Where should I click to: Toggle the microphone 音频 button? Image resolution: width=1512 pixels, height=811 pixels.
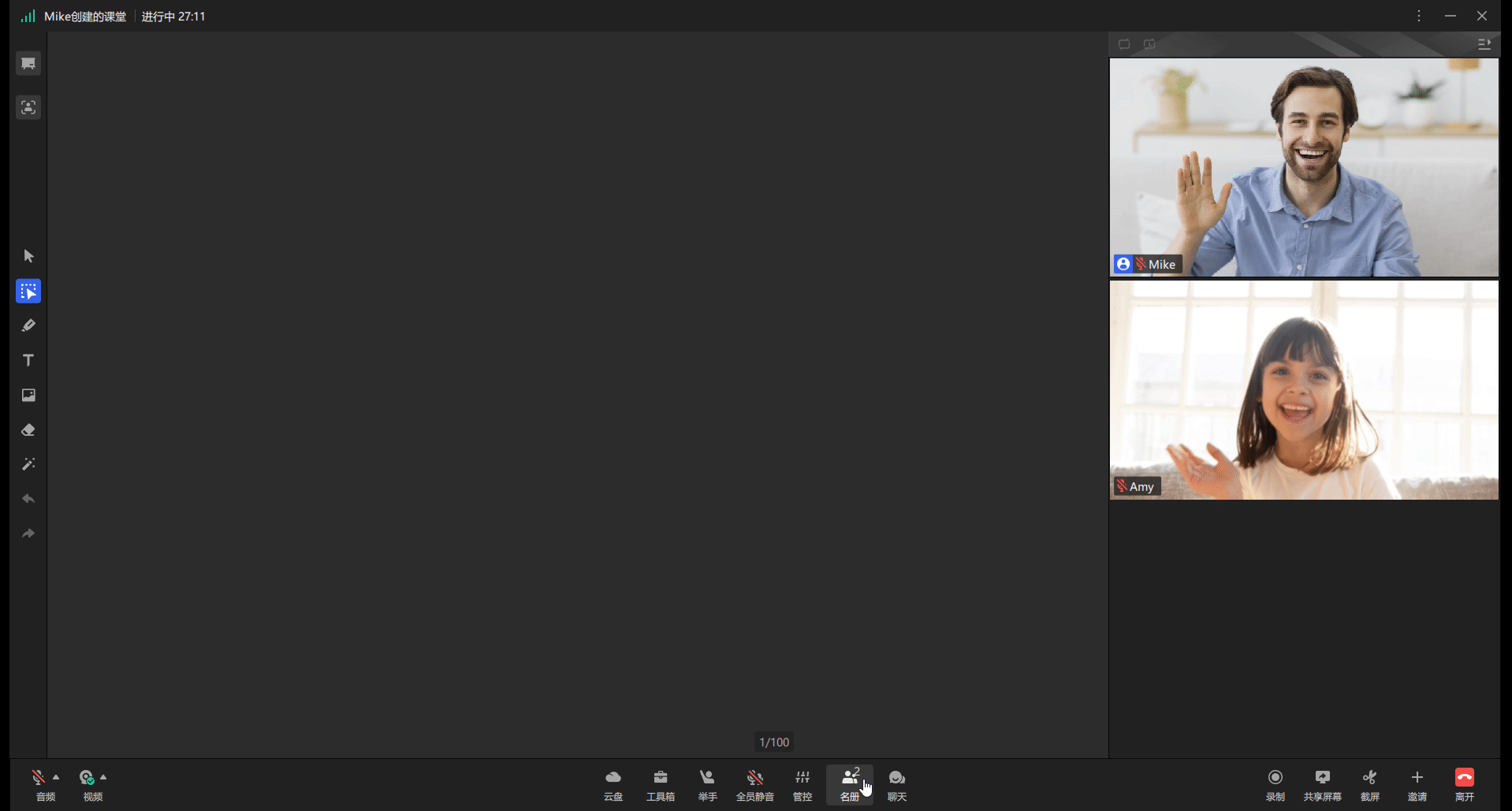39,785
